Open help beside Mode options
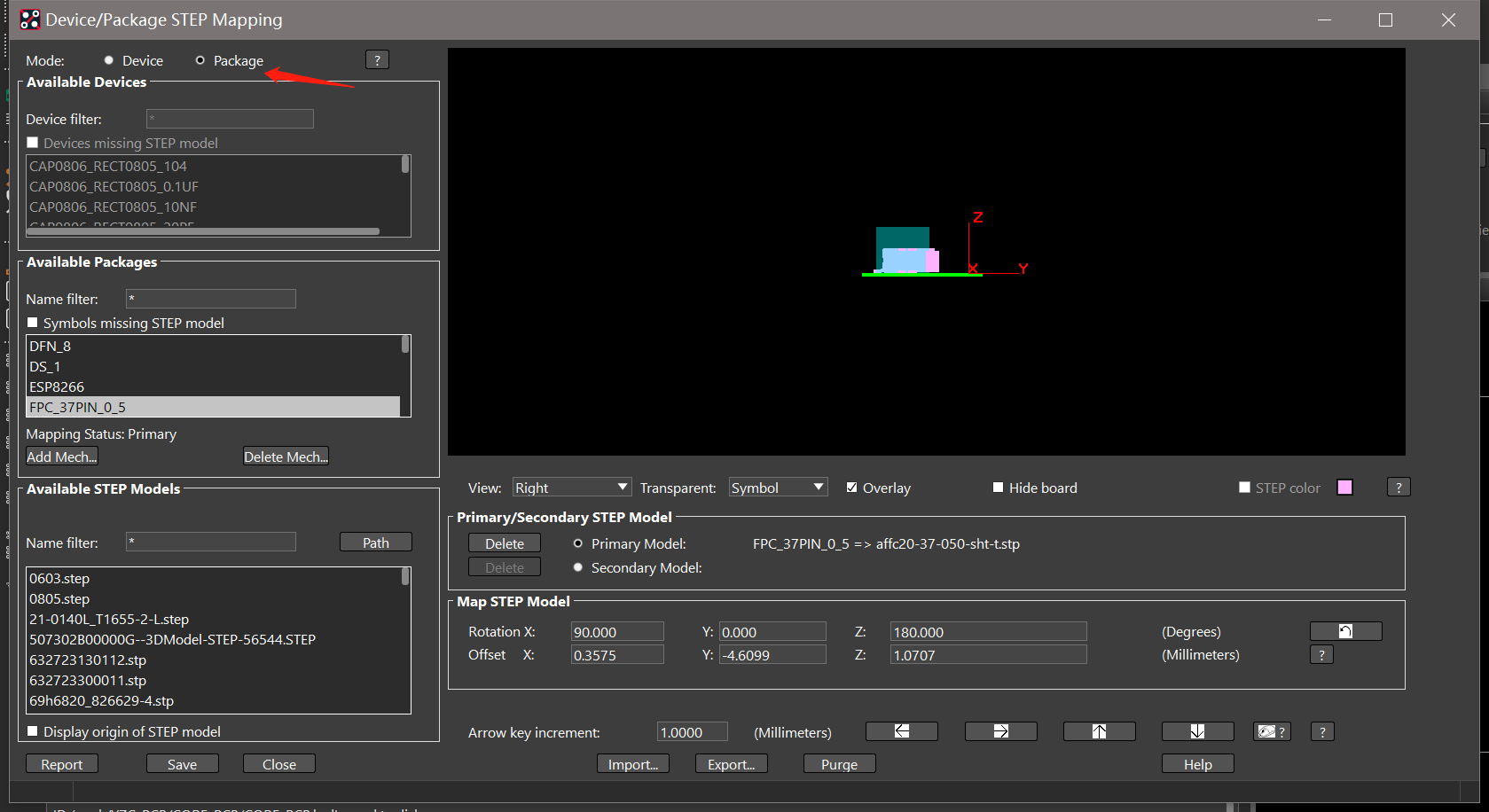The image size is (1489, 812). point(377,59)
